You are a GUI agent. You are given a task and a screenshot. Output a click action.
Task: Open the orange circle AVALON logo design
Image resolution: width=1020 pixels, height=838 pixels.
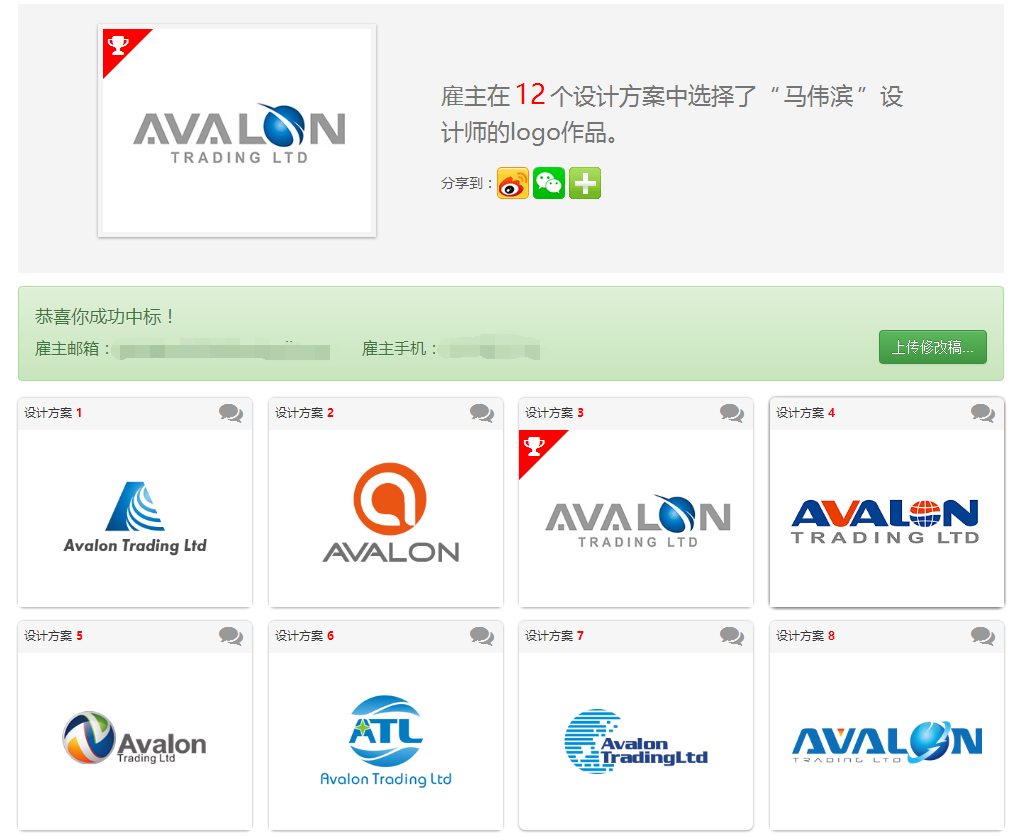[390, 515]
